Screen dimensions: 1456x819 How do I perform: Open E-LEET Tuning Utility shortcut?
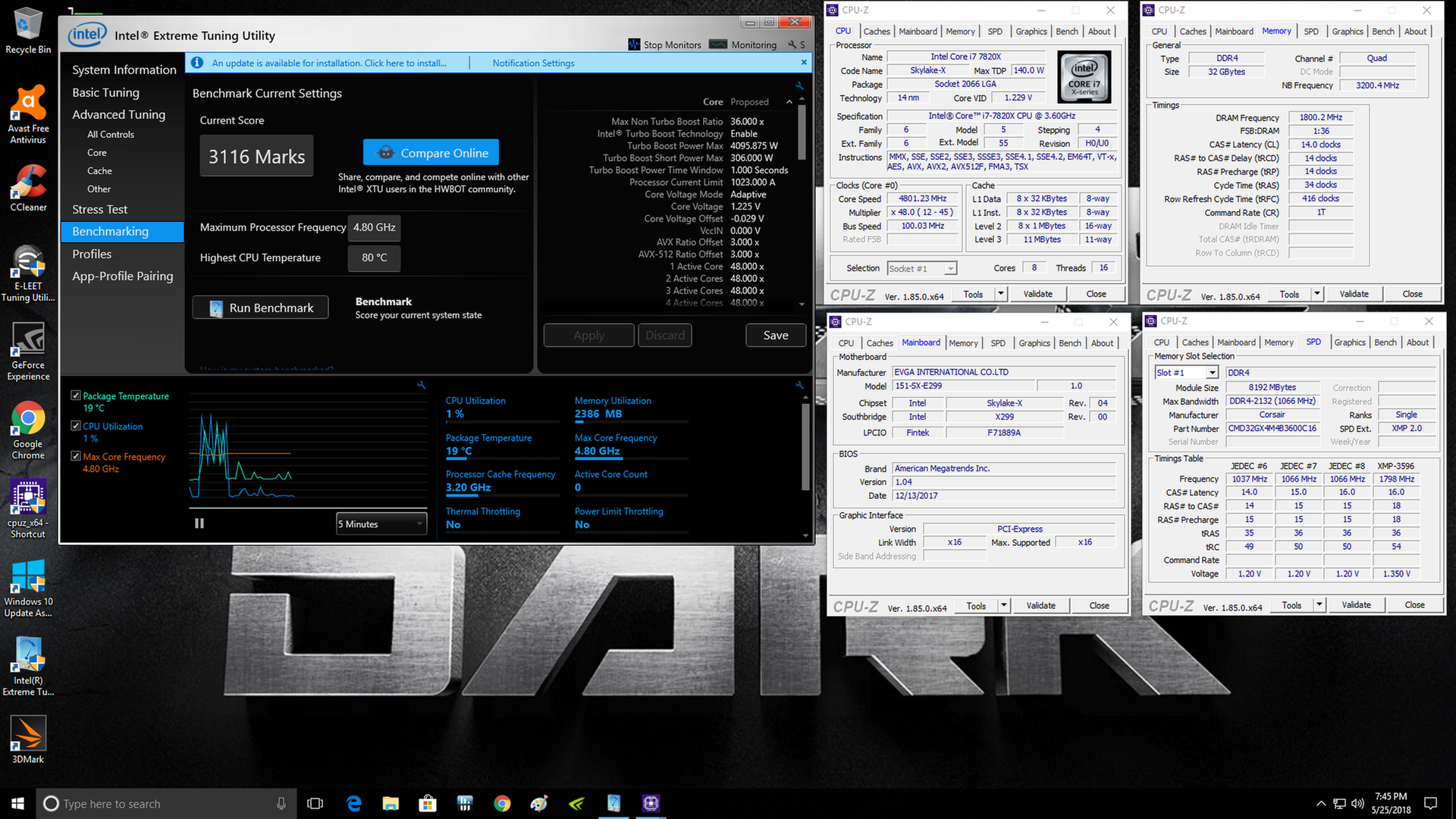[28, 273]
